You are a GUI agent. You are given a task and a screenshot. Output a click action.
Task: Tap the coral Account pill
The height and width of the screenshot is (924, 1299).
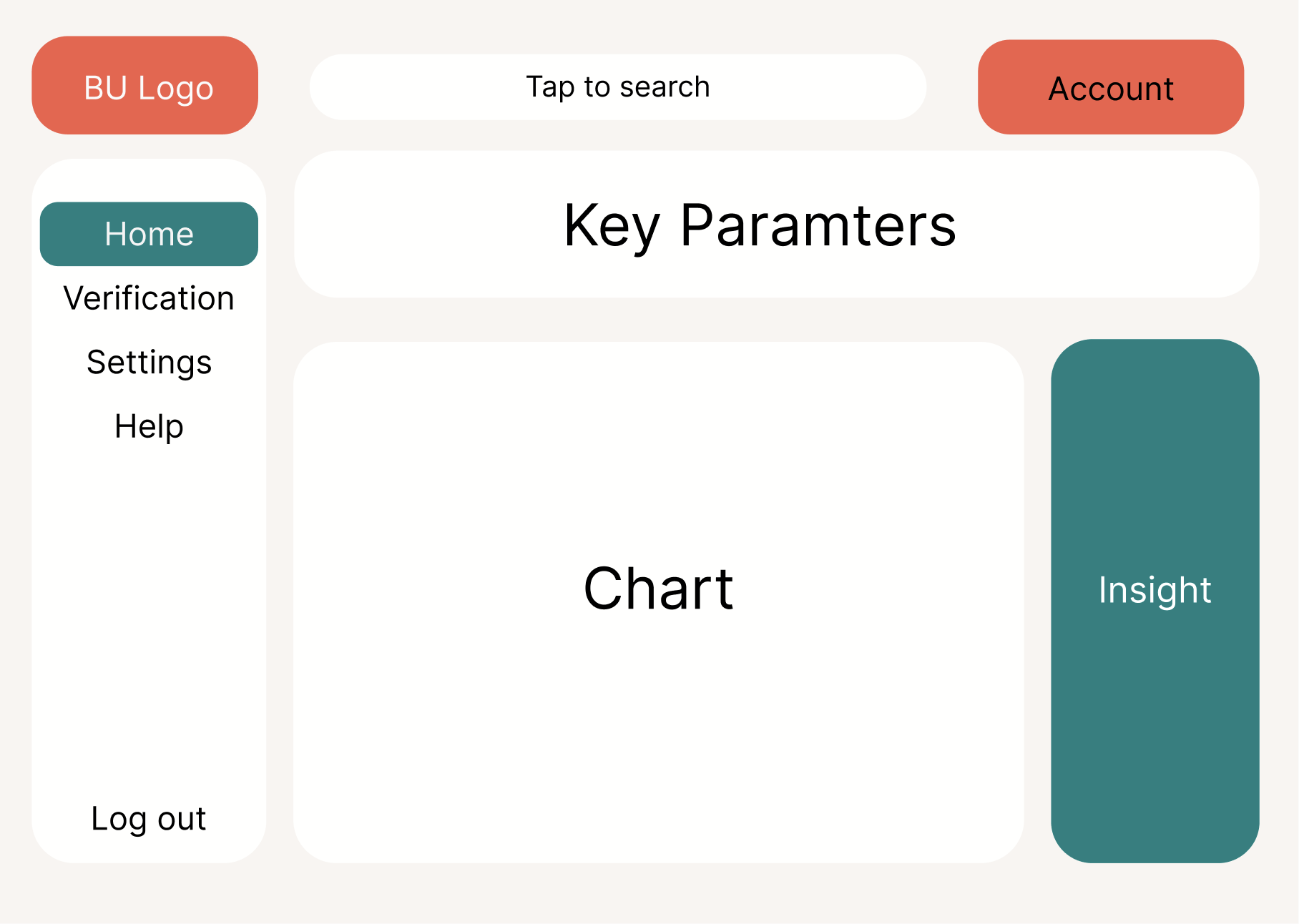point(1111,87)
